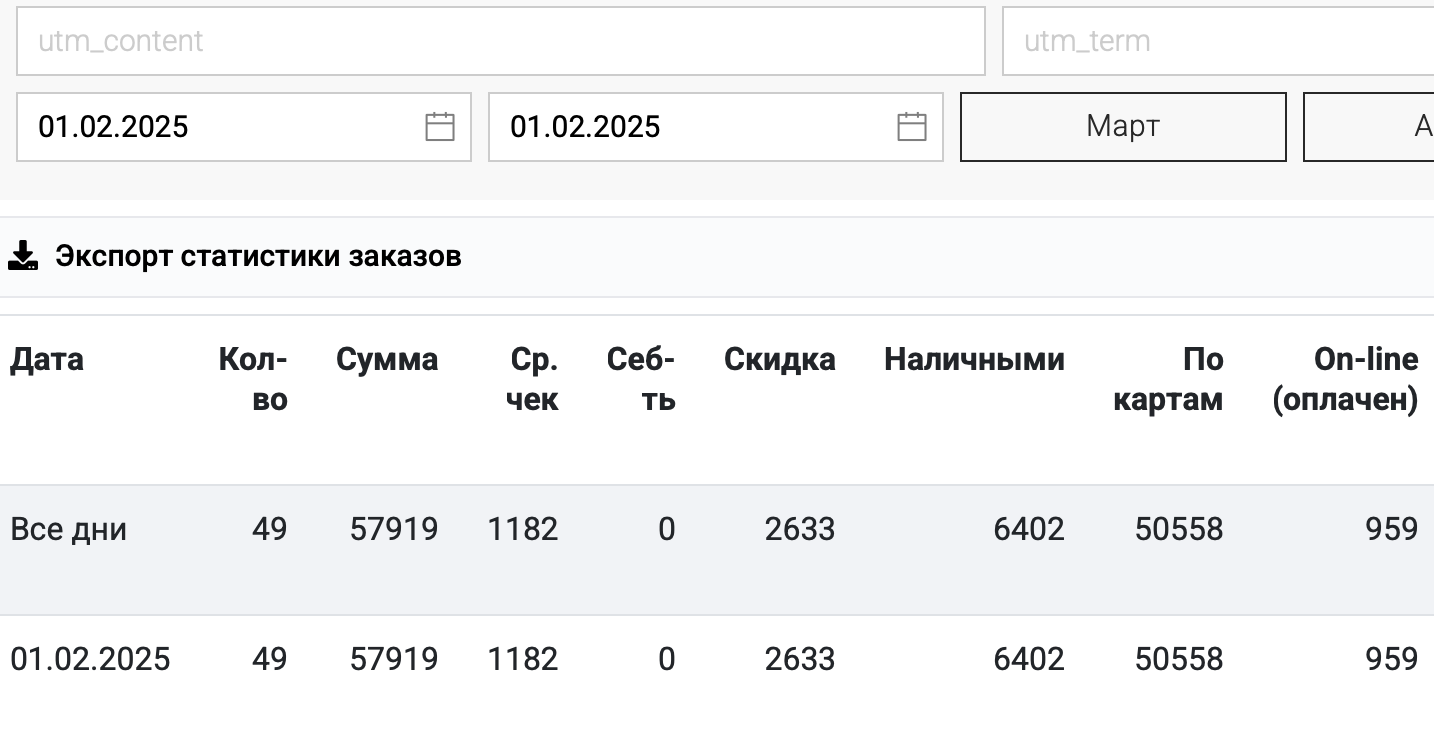This screenshot has height=738, width=1434.
Task: Select the 01.02.2025 table row date
Action: click(90, 659)
